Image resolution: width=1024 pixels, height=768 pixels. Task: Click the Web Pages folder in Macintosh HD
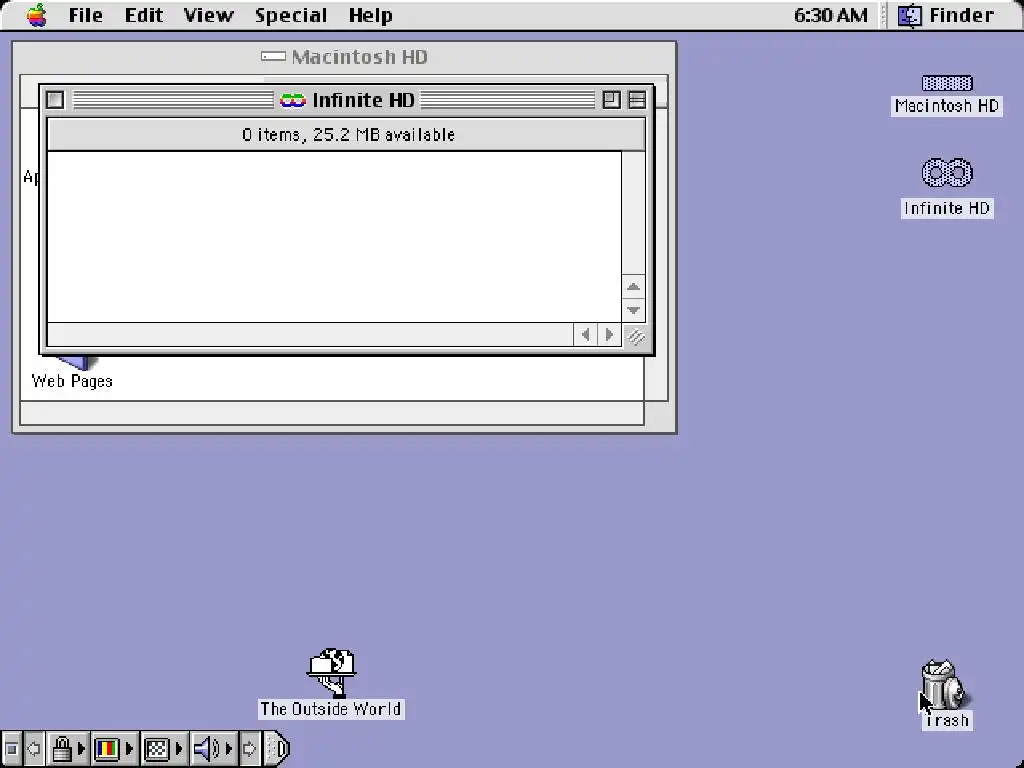click(72, 374)
